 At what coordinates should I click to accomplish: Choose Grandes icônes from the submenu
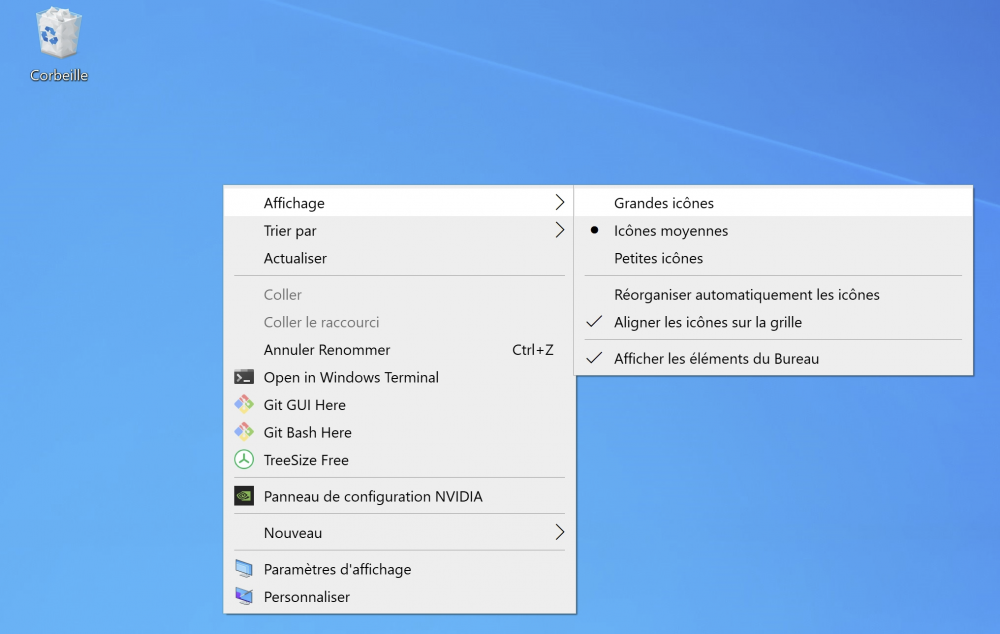pyautogui.click(x=664, y=203)
